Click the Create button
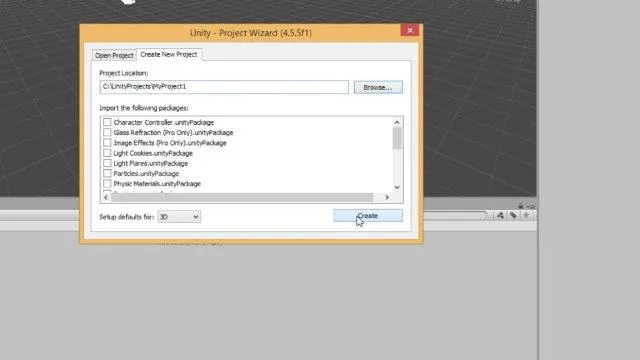 (368, 216)
